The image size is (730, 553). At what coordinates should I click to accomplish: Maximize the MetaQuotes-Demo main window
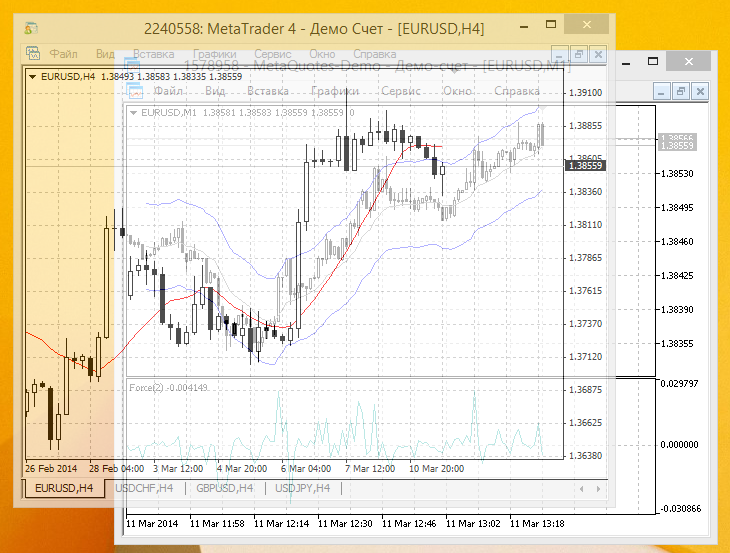click(653, 61)
